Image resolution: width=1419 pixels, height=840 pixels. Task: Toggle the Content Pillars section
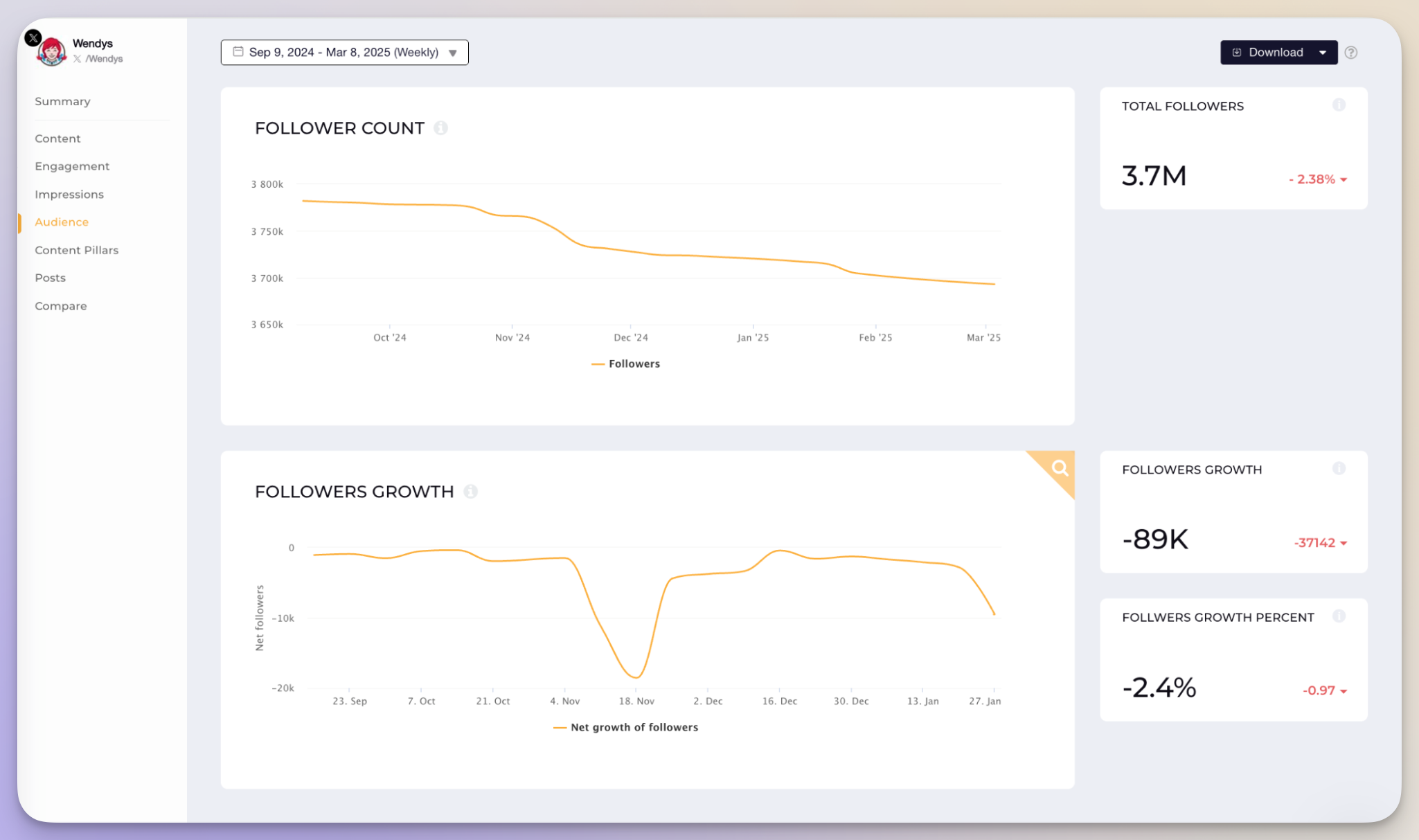[x=76, y=250]
